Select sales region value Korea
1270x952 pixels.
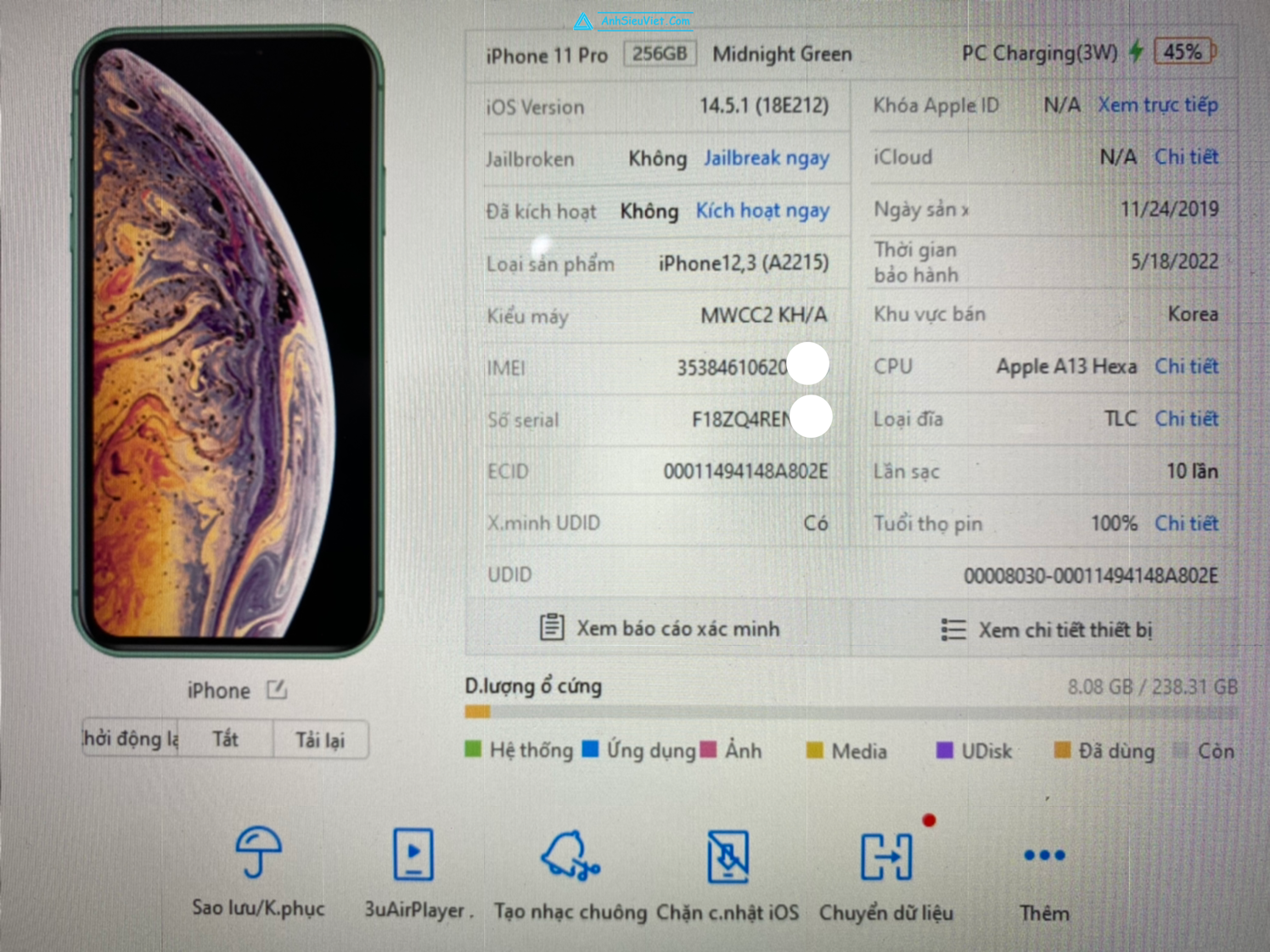coord(1193,314)
